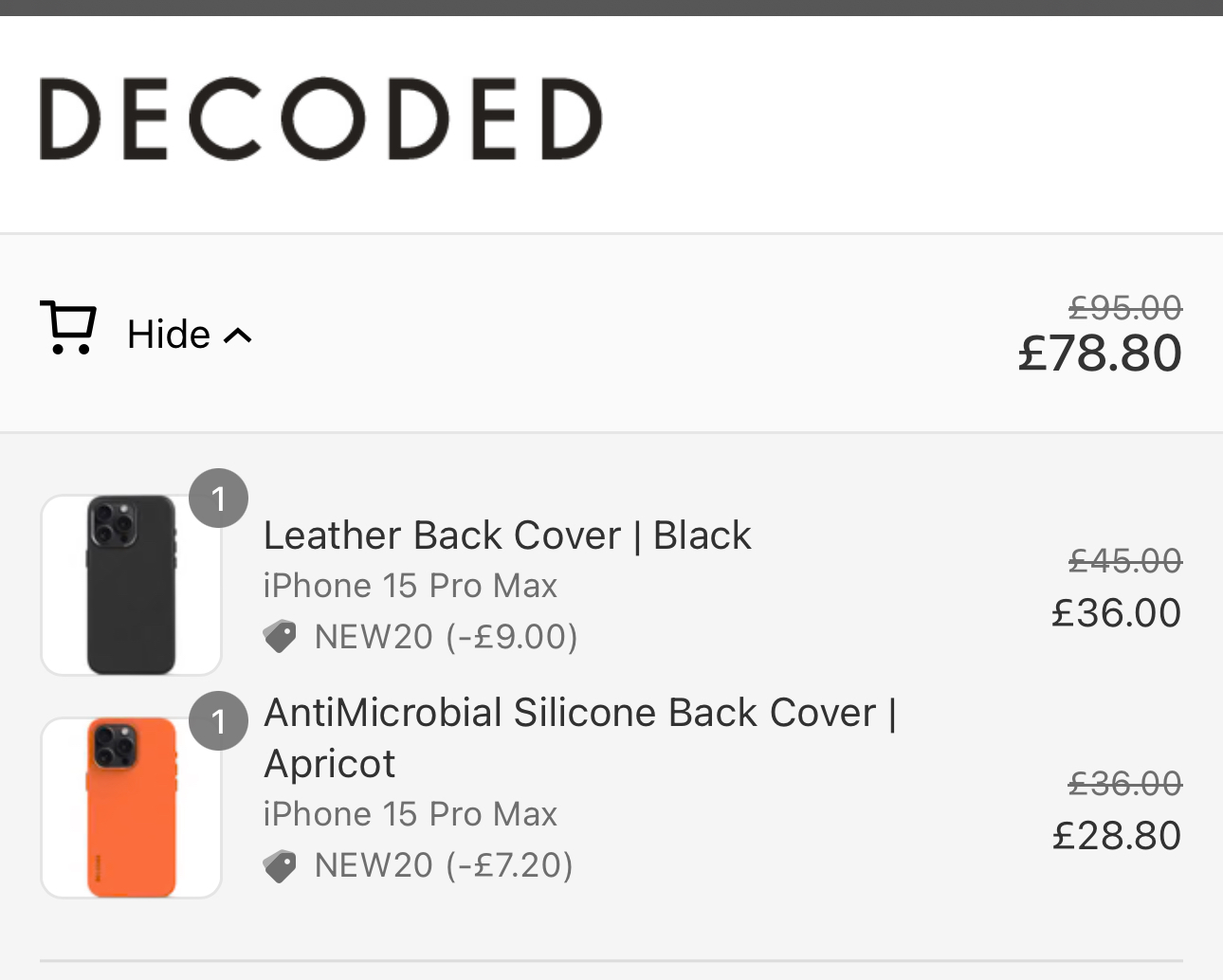Click discount tag icon for -£9.00
This screenshot has height=980, width=1223.
click(280, 637)
